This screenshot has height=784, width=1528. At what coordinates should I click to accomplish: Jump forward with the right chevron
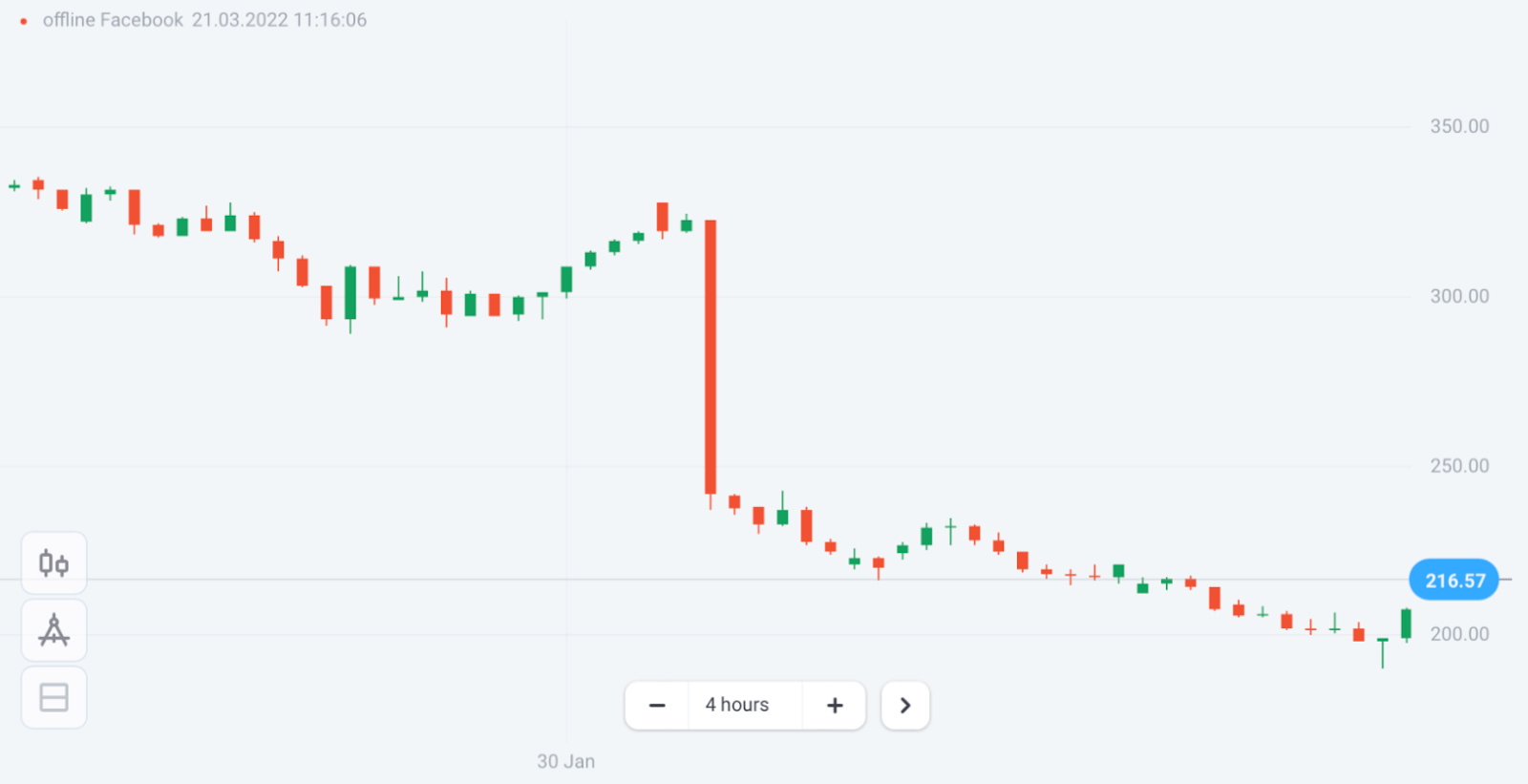[x=905, y=706]
